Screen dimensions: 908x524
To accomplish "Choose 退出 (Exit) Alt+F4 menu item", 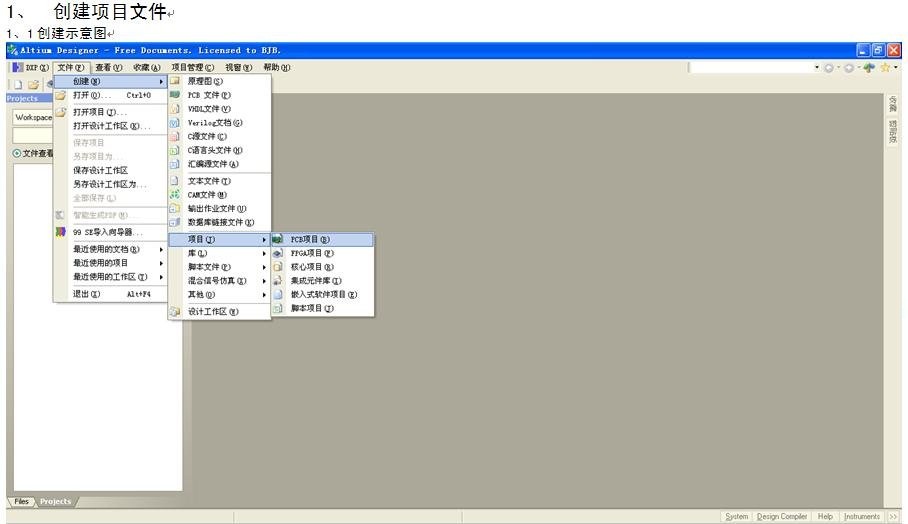I will point(111,294).
